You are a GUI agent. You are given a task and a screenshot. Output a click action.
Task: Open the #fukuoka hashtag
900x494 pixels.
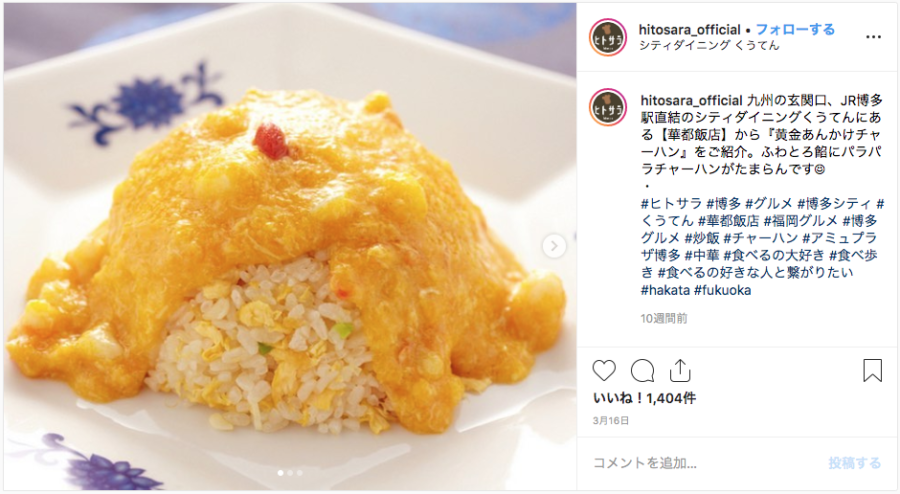click(723, 290)
